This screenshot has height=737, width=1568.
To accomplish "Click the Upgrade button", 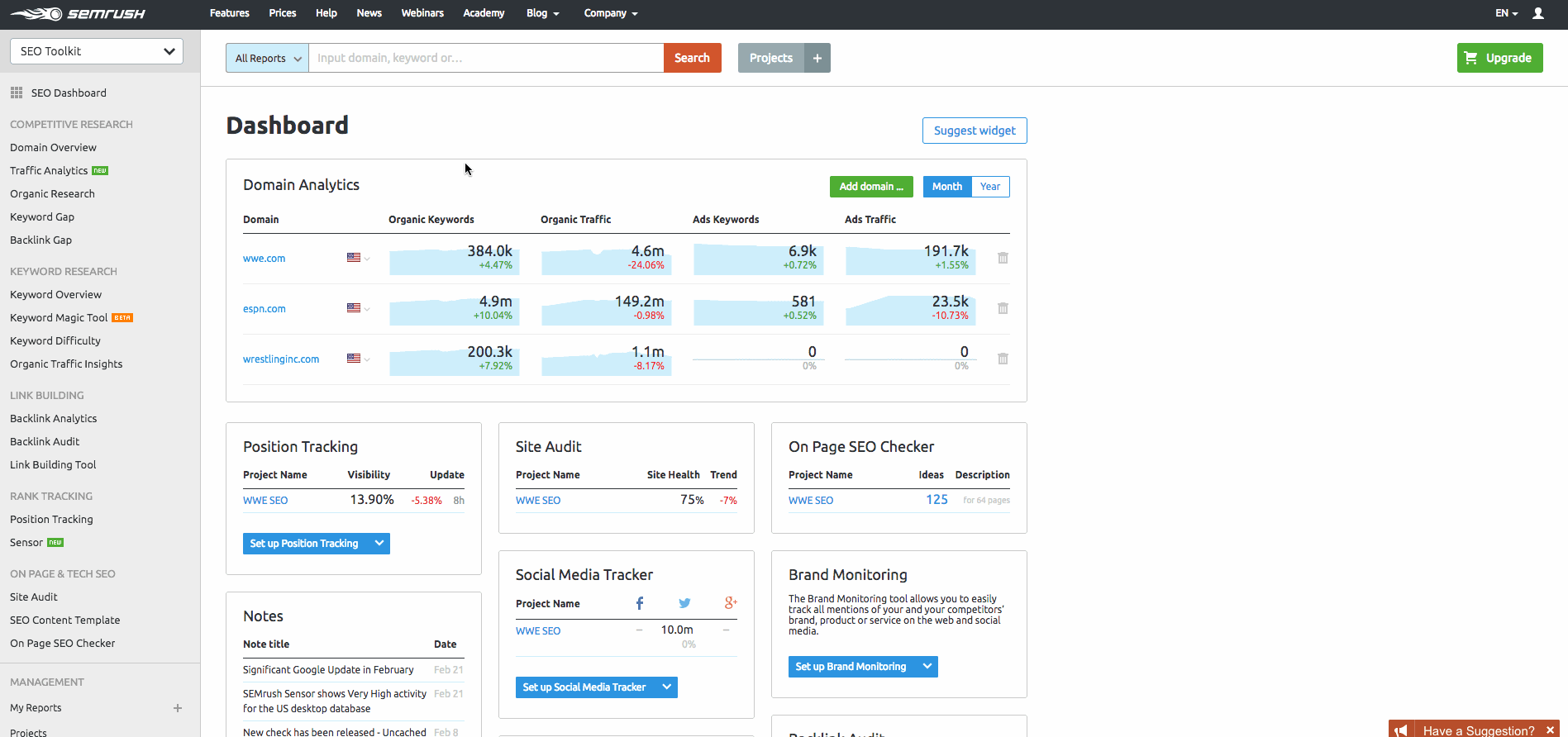I will 1499,58.
